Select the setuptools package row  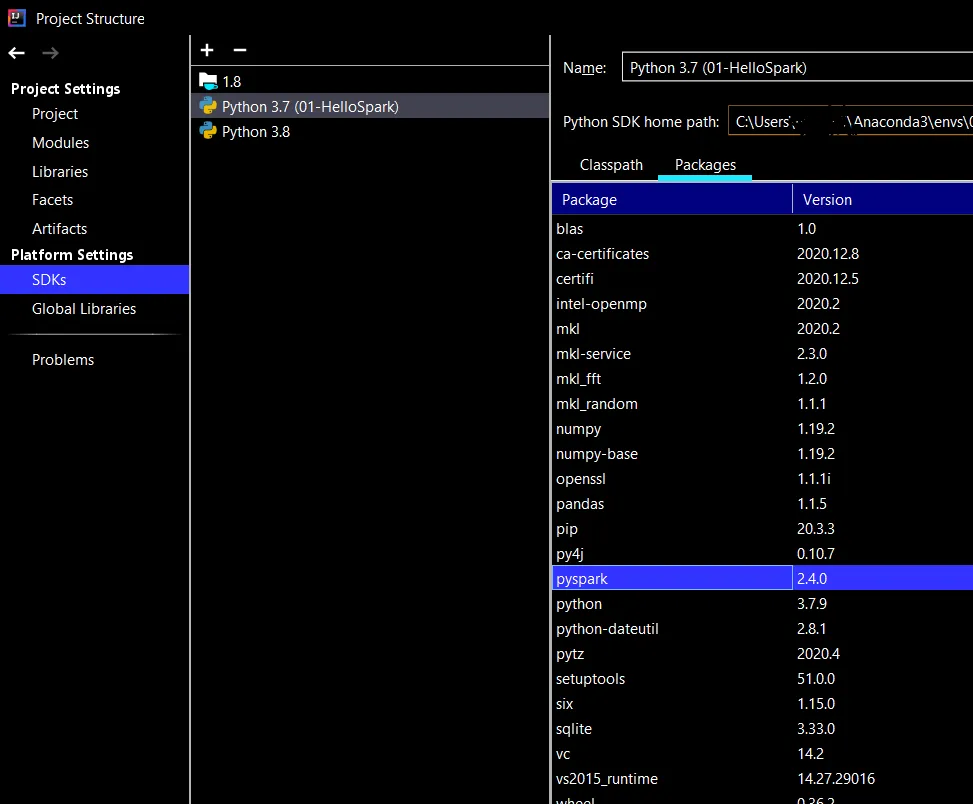(762, 679)
